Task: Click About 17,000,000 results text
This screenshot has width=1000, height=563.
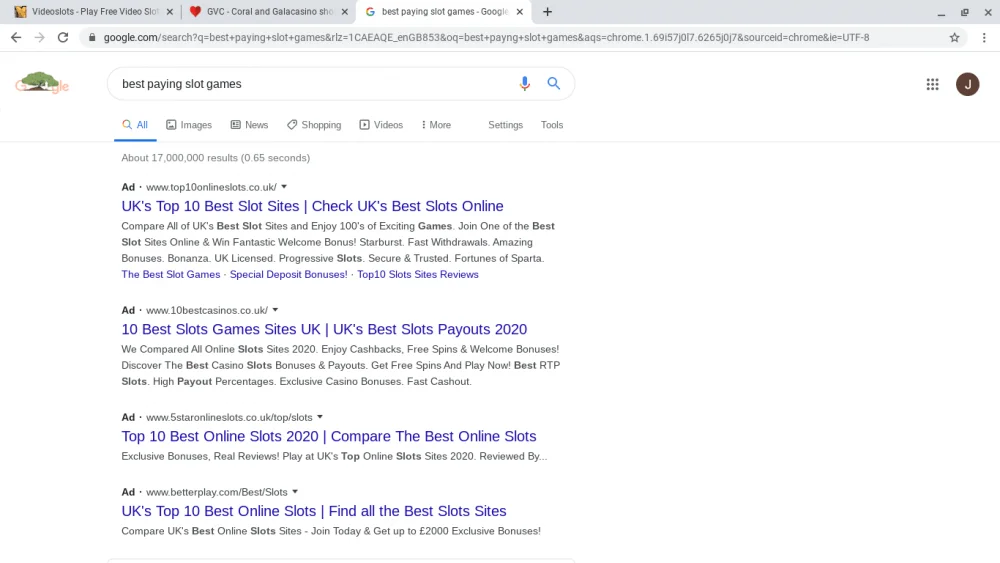Action: point(216,157)
